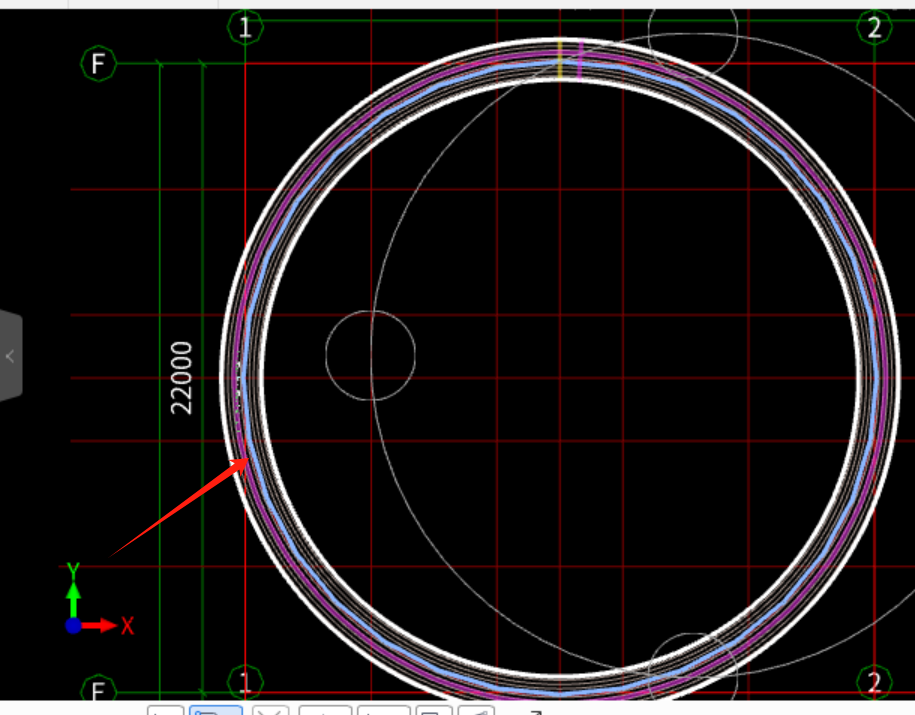Select axis bubble 1 at top
Image resolution: width=915 pixels, height=715 pixels.
pyautogui.click(x=245, y=27)
